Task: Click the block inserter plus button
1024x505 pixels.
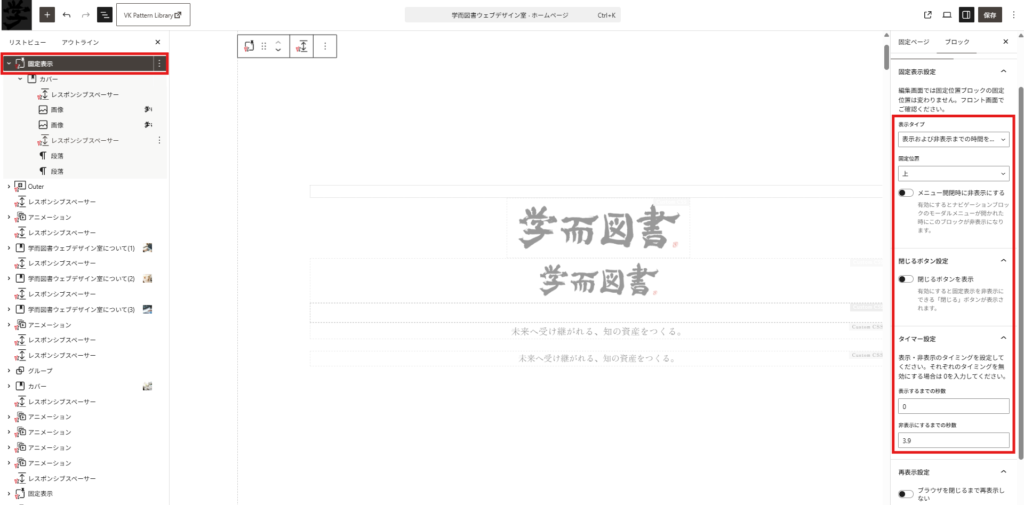Action: coord(47,15)
